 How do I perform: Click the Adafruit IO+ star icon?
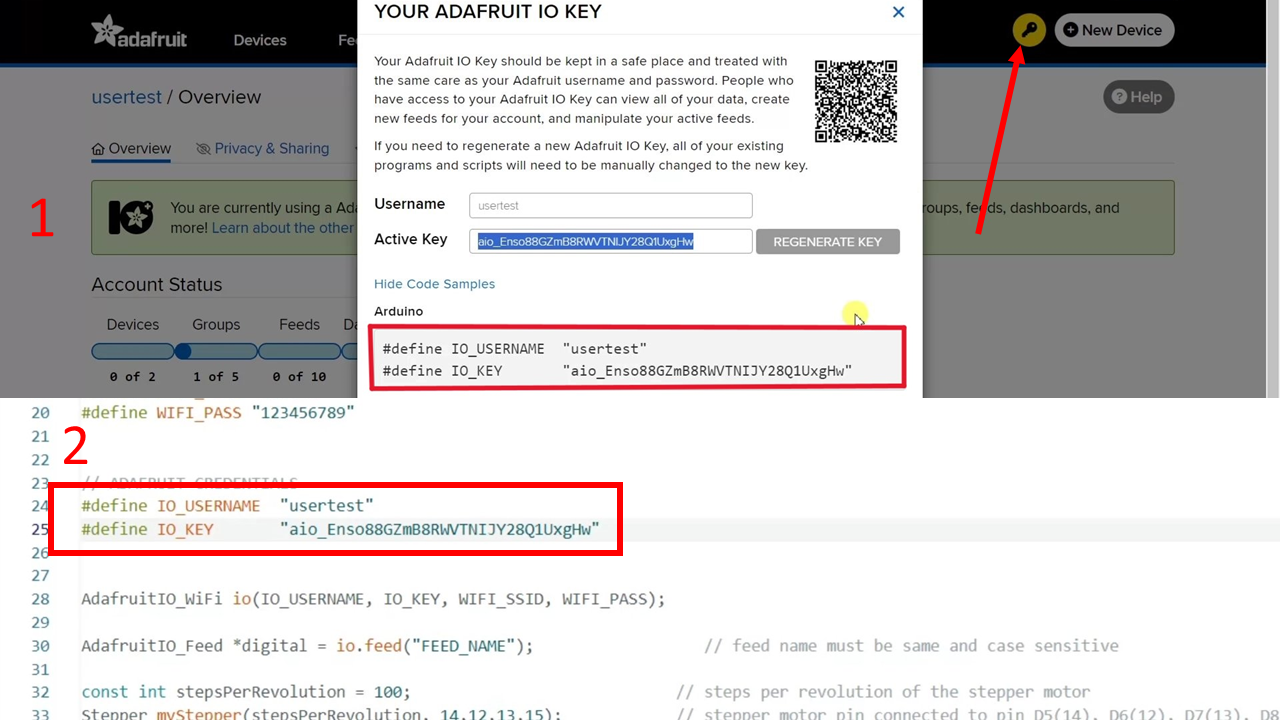[x=131, y=217]
